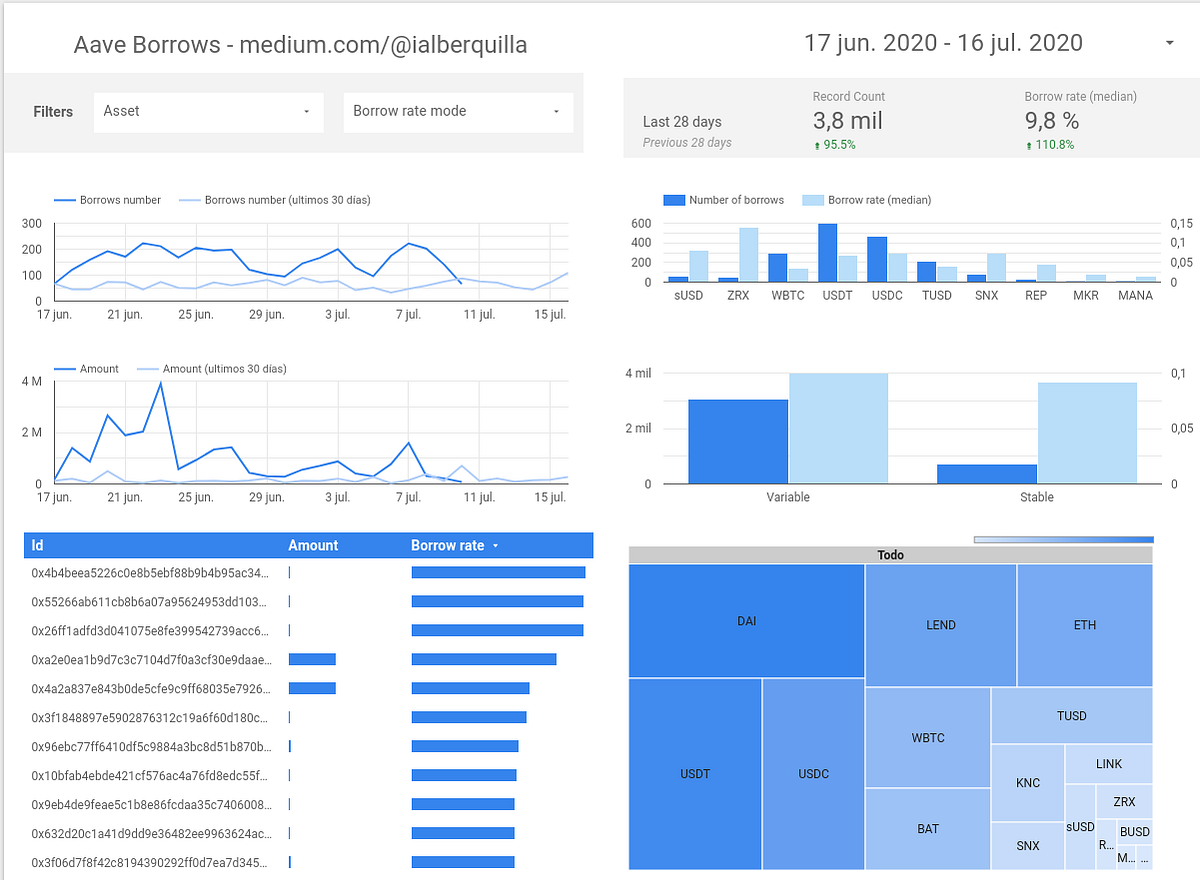Open the Asset filter dropdown

pyautogui.click(x=207, y=112)
